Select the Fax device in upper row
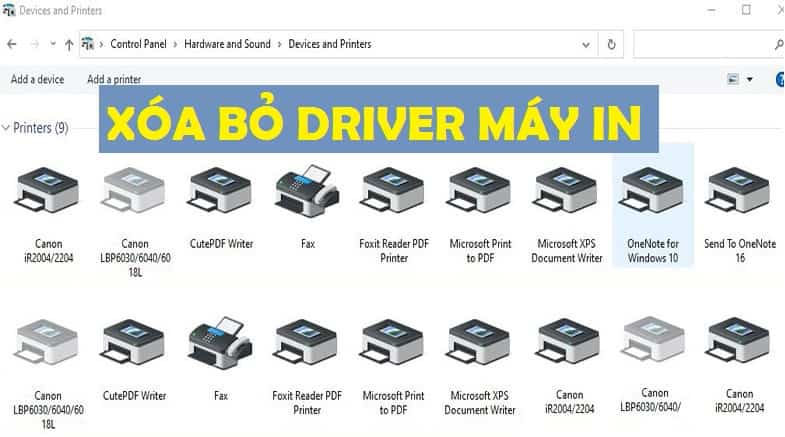785x437 pixels. [307, 208]
